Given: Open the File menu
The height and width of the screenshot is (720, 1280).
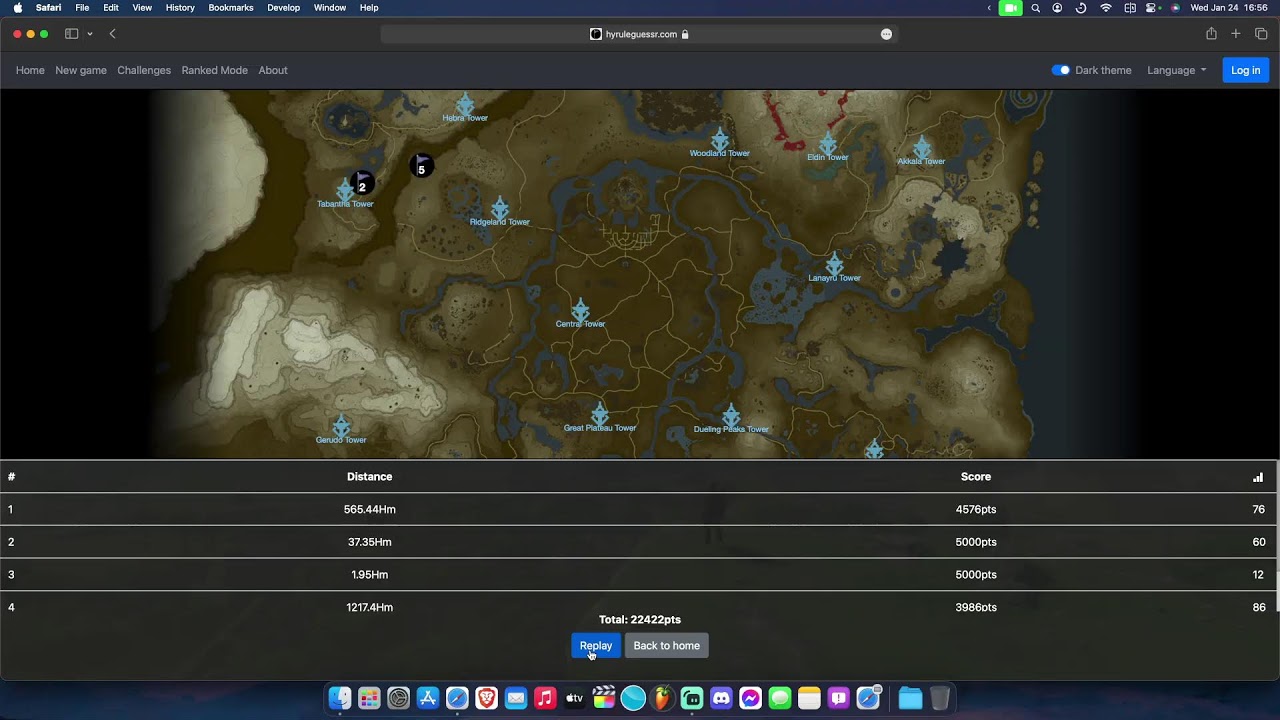Looking at the screenshot, I should pyautogui.click(x=82, y=8).
